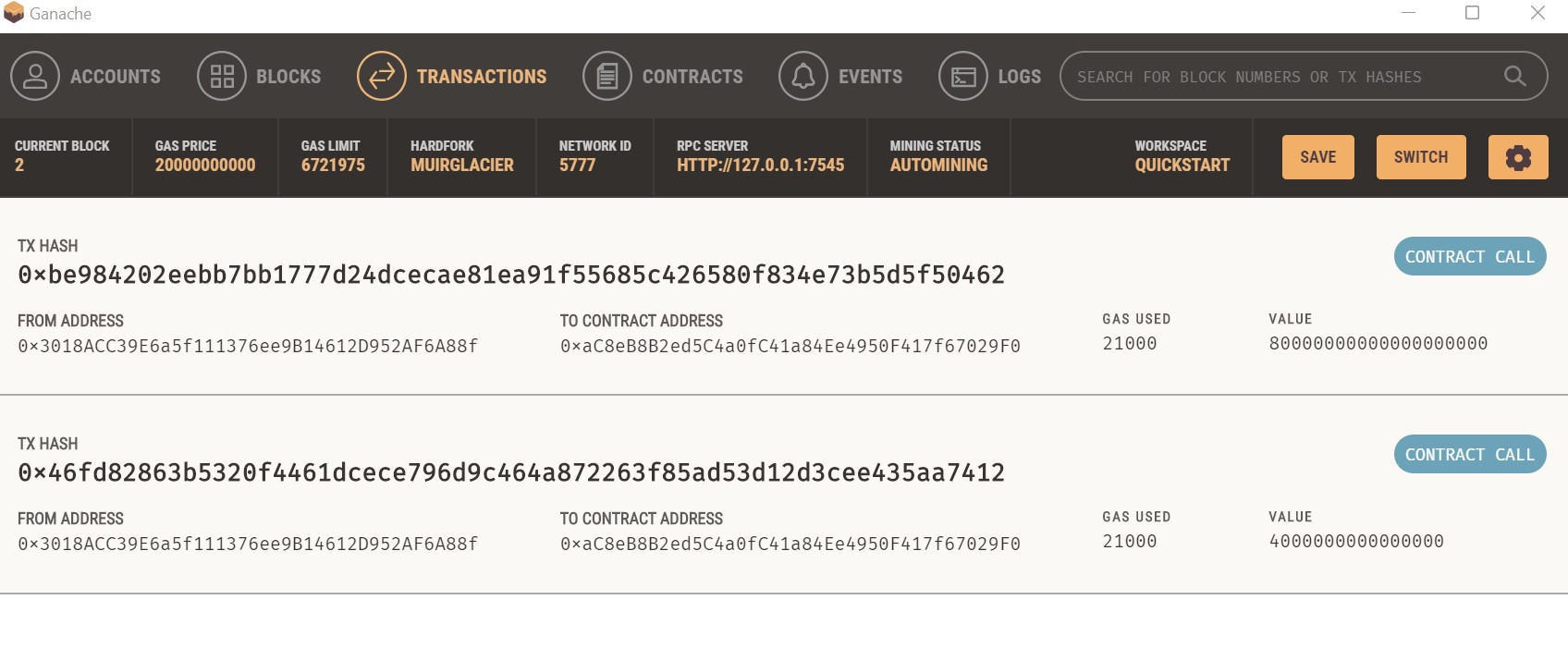The image size is (1568, 649).
Task: Click from address of first transaction
Action: point(248,346)
